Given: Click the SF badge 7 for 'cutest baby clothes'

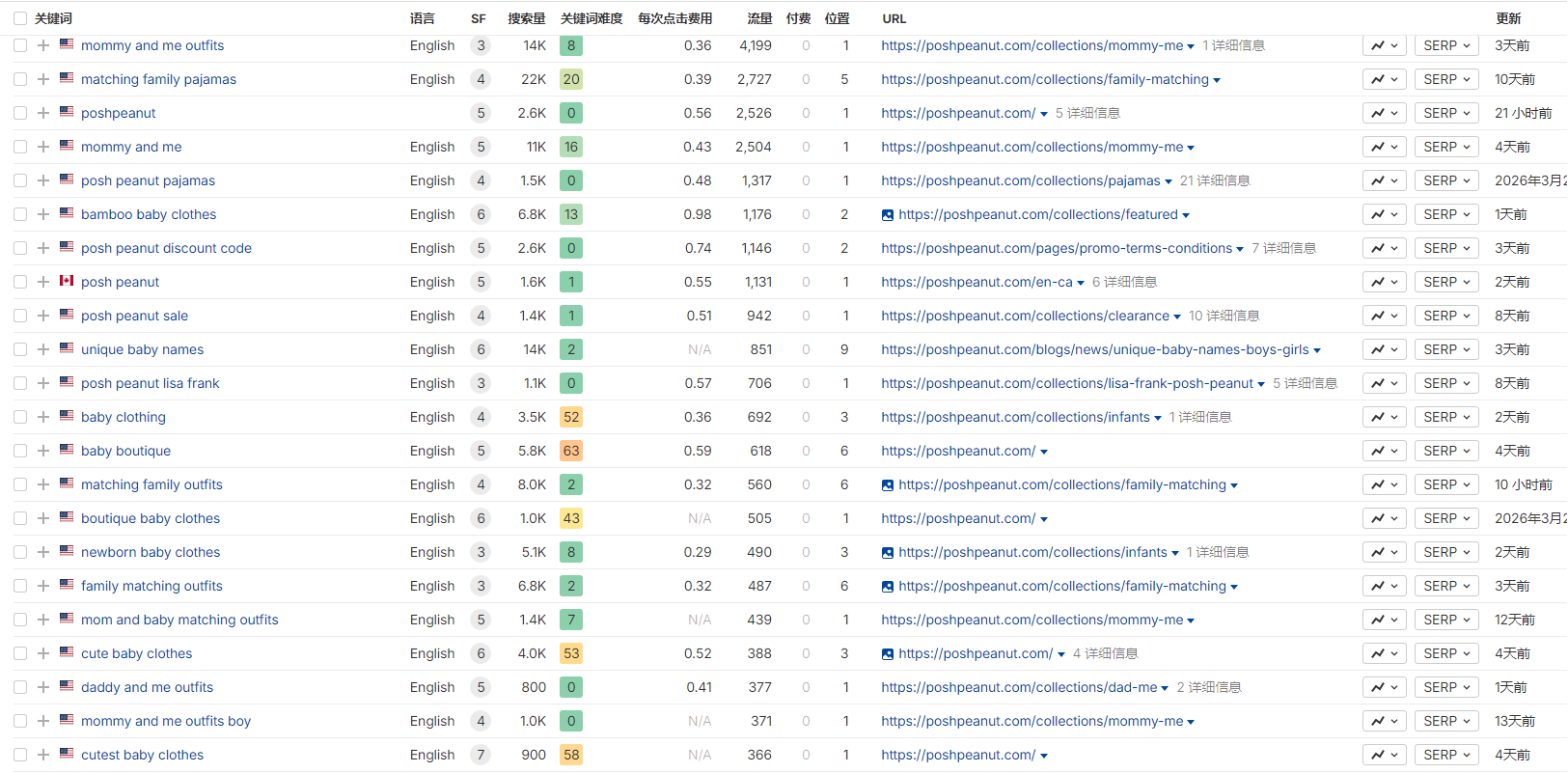Looking at the screenshot, I should tap(481, 755).
